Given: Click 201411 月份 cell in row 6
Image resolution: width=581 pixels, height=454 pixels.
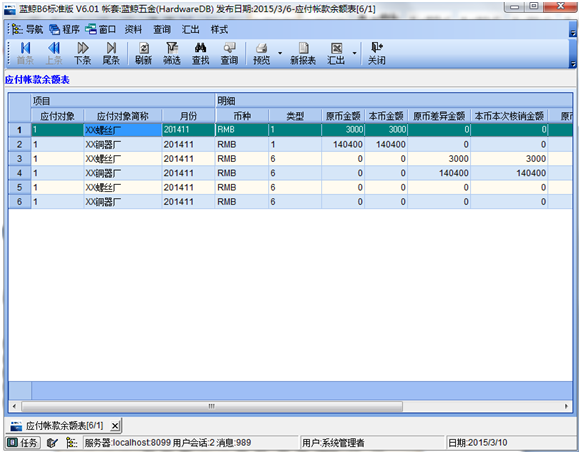Looking at the screenshot, I should pyautogui.click(x=188, y=202).
